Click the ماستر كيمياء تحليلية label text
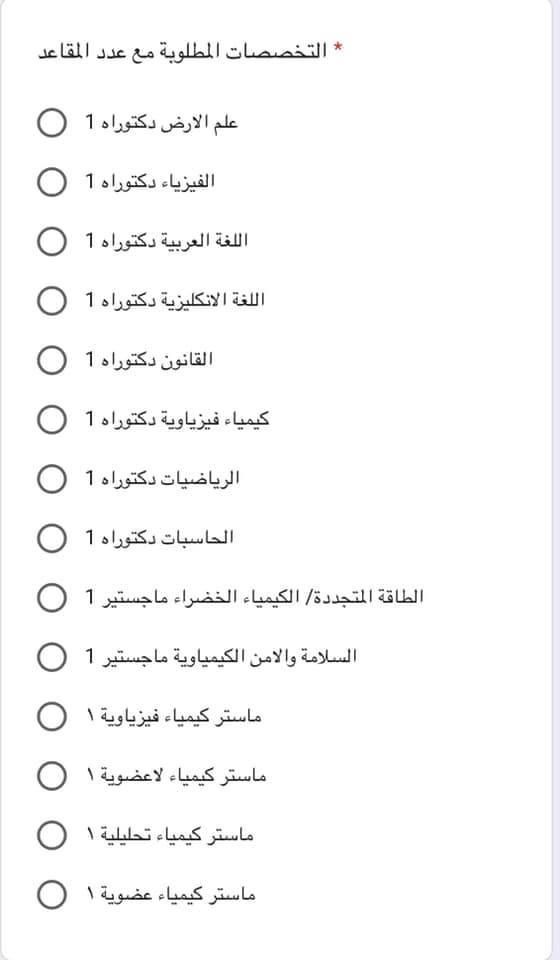Image resolution: width=560 pixels, height=960 pixels. coord(169,834)
